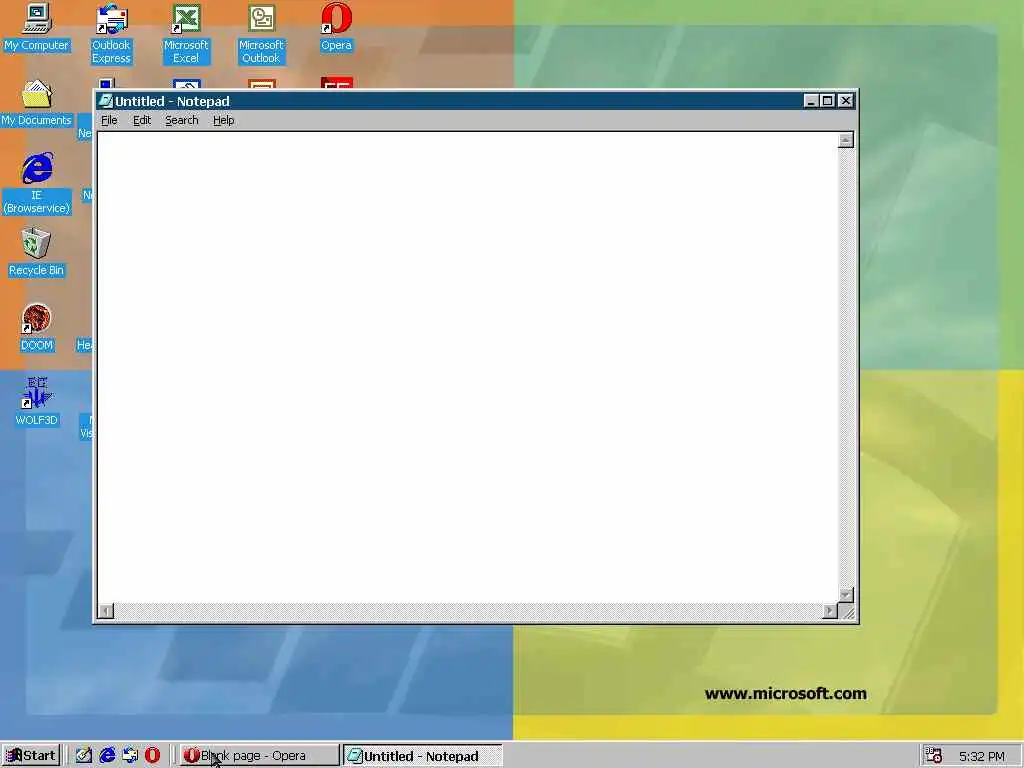1024x768 pixels.
Task: Select the Microsoft Excel desktop shortcut
Action: click(x=186, y=34)
